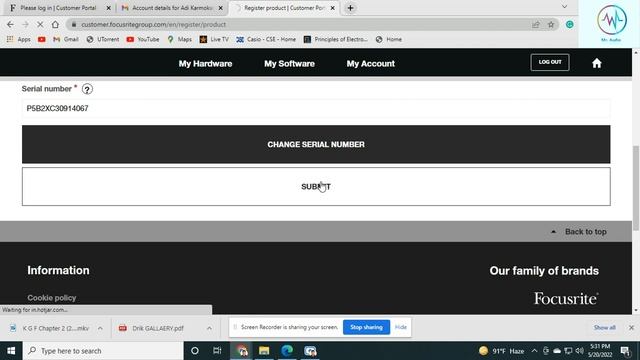Open downloaded K G F Chapter 2 mkv file
Screen dimensions: 640x360
pos(50,328)
